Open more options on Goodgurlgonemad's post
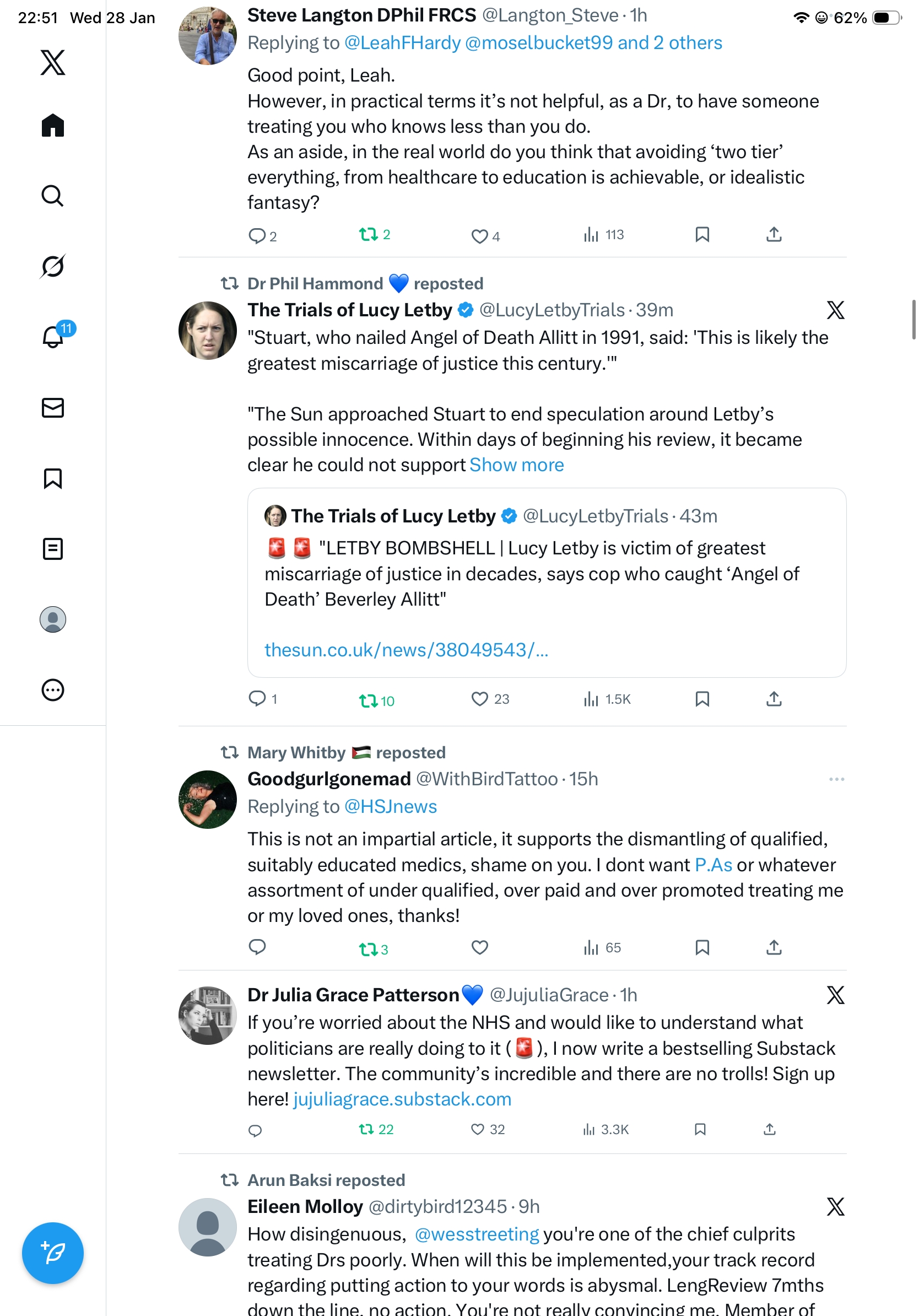This screenshot has width=919, height=1316. (836, 779)
